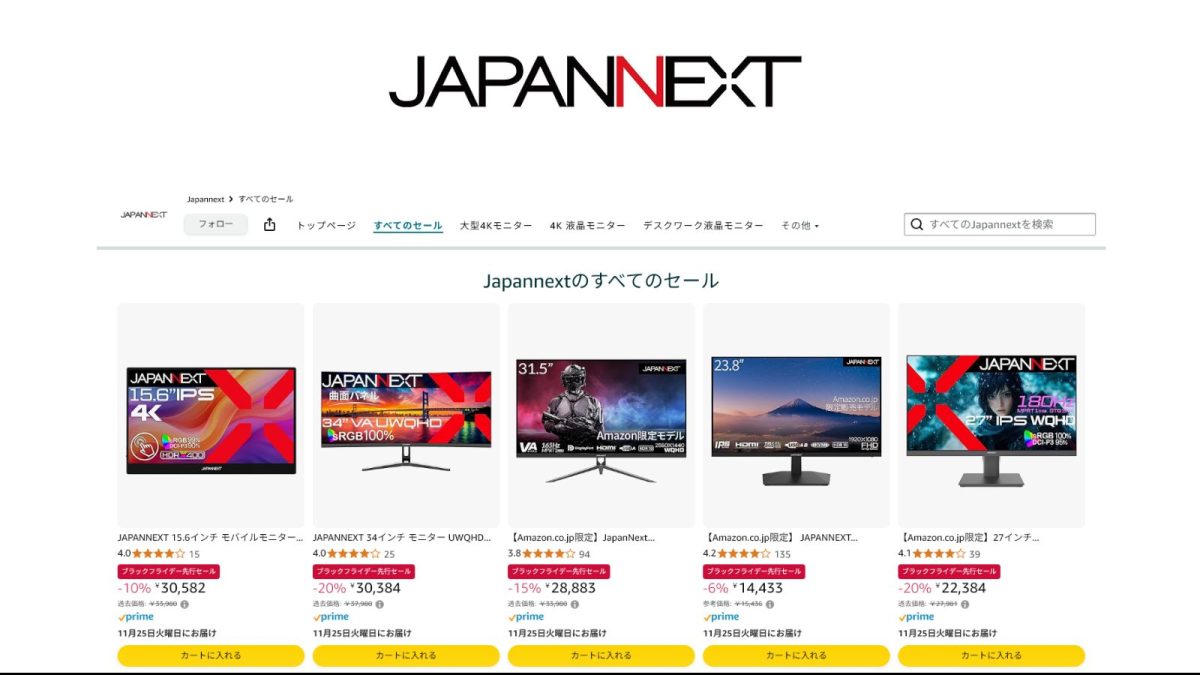The width and height of the screenshot is (1200, 675).
Task: Click the share icon in the storefront header
Action: pyautogui.click(x=268, y=224)
